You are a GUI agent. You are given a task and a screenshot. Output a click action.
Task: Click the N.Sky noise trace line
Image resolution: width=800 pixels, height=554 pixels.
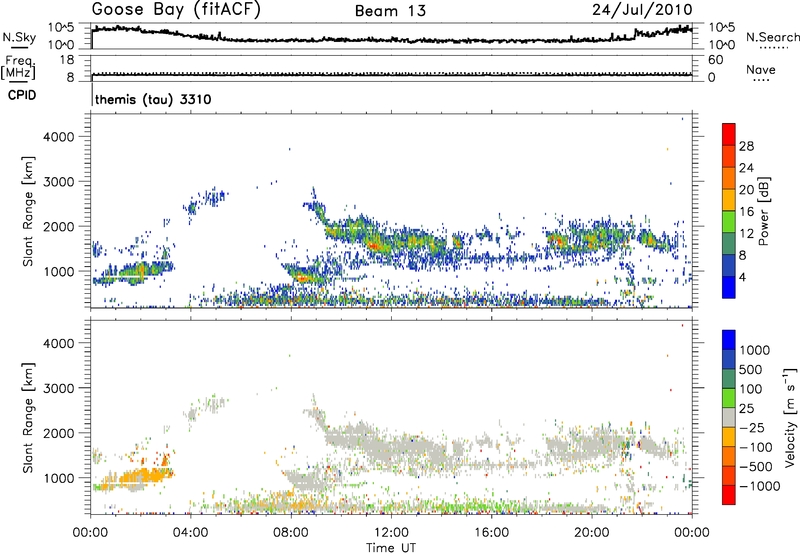click(x=391, y=40)
